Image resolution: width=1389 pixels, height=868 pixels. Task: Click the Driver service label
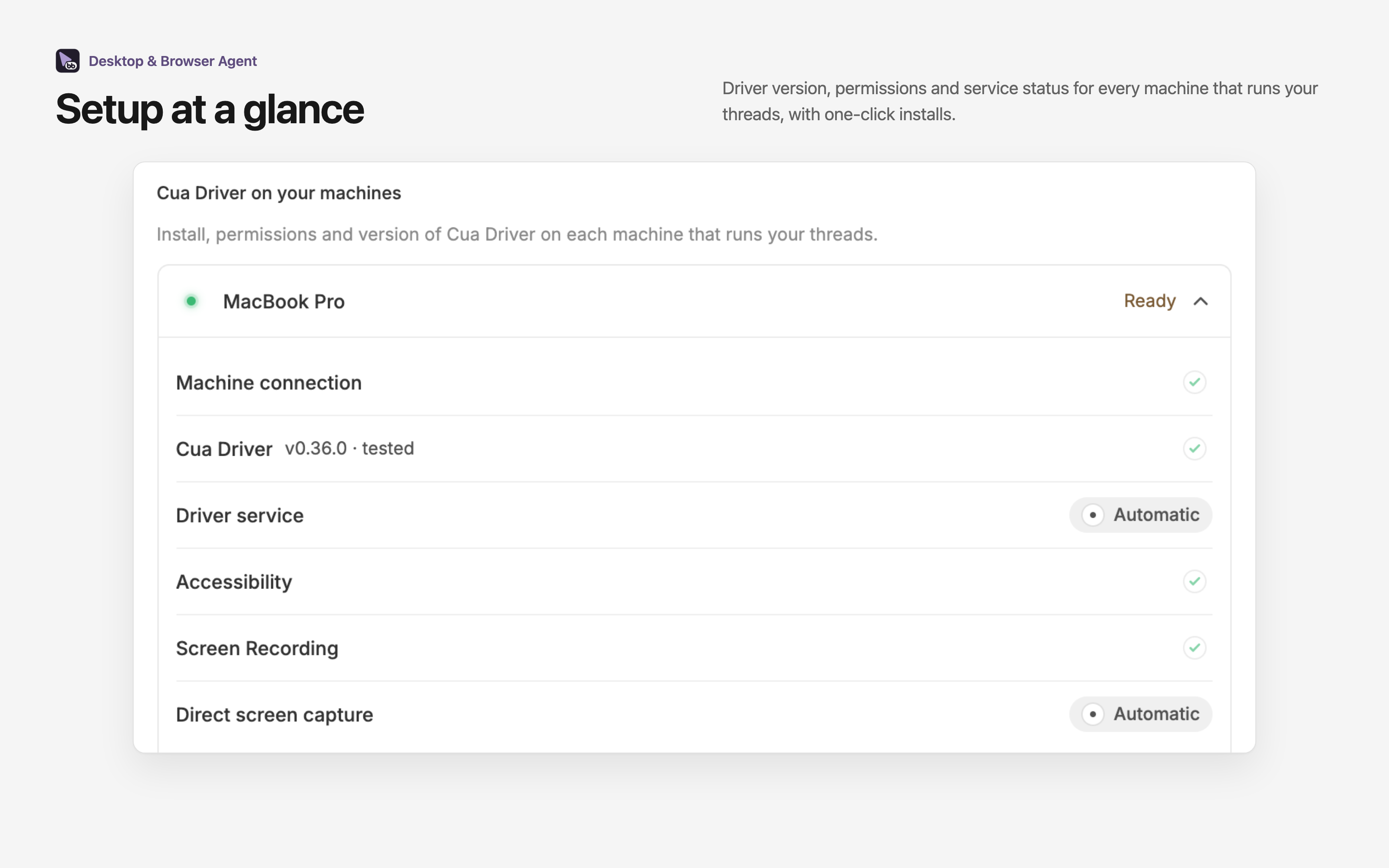(x=240, y=516)
